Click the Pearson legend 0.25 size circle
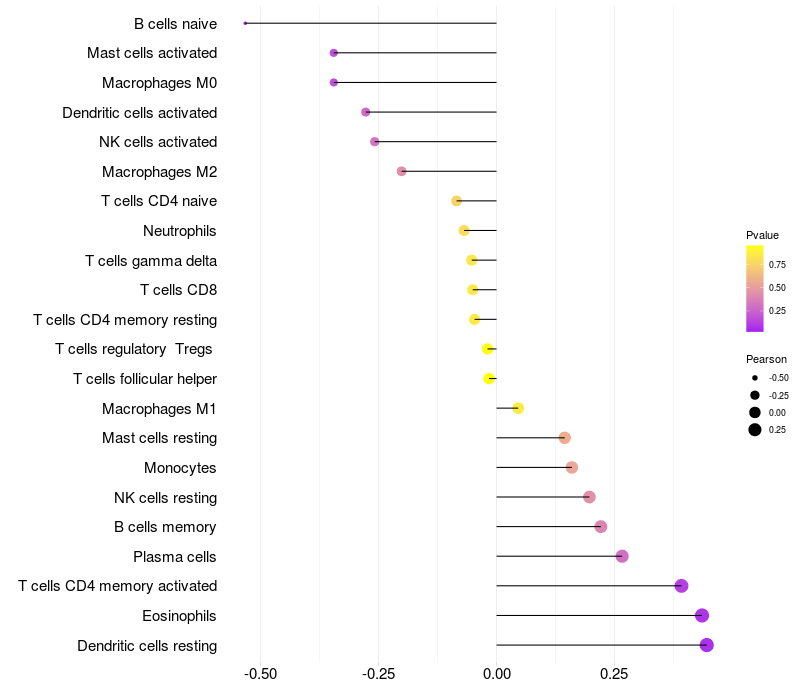The image size is (800, 700). [755, 430]
